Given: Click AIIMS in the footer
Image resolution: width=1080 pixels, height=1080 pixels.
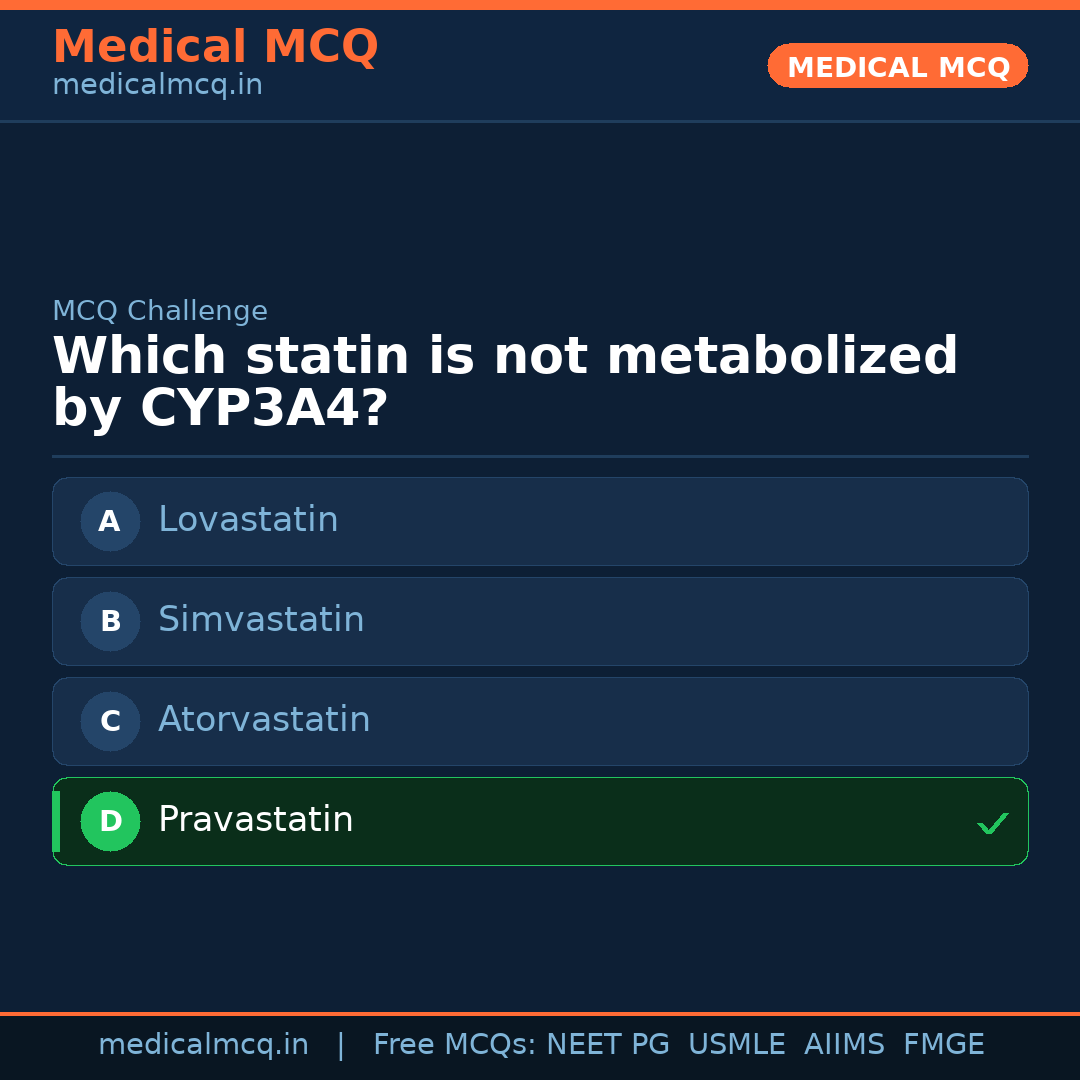Looking at the screenshot, I should (844, 1045).
